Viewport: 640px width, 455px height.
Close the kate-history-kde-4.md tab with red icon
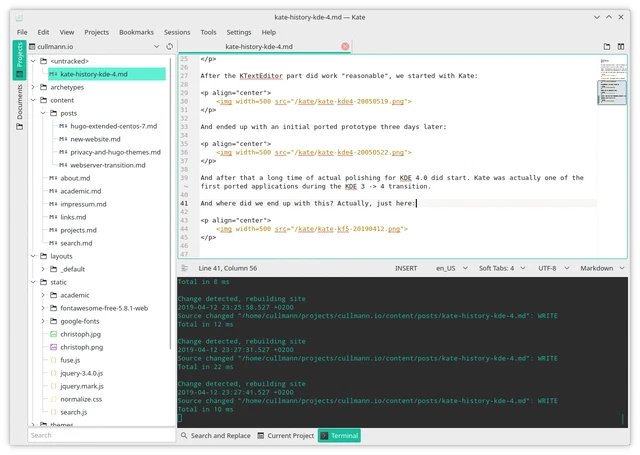345,47
